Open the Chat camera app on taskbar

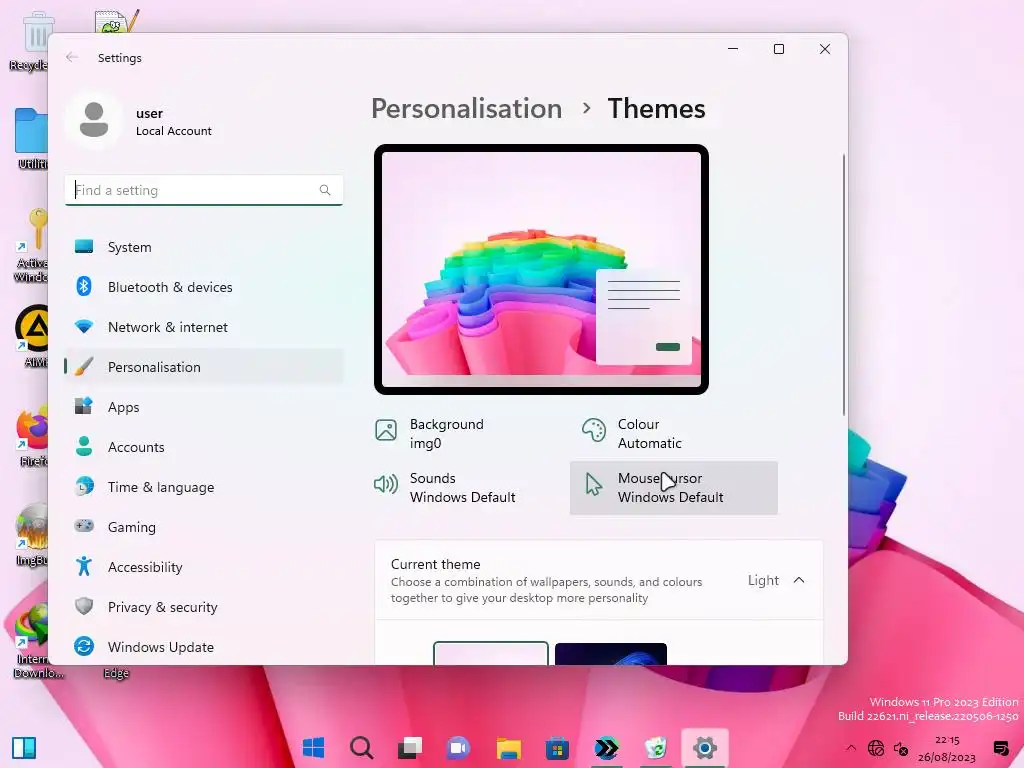click(458, 748)
